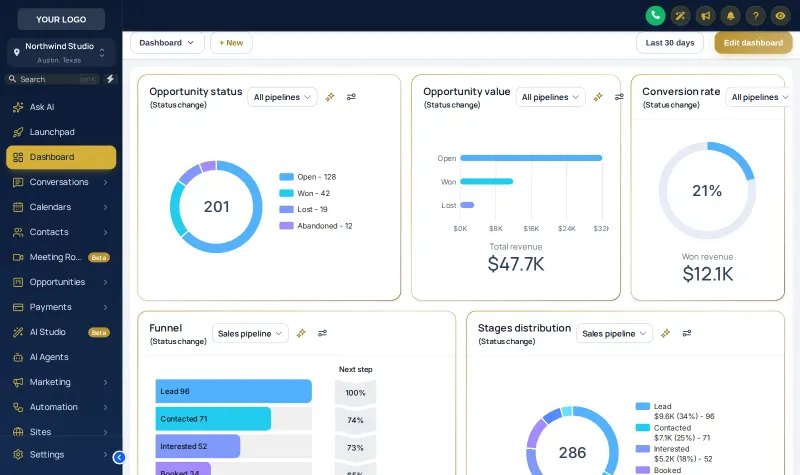The width and height of the screenshot is (800, 475).
Task: Click the AI sparkle icon on Opportunity status card
Action: (330, 96)
